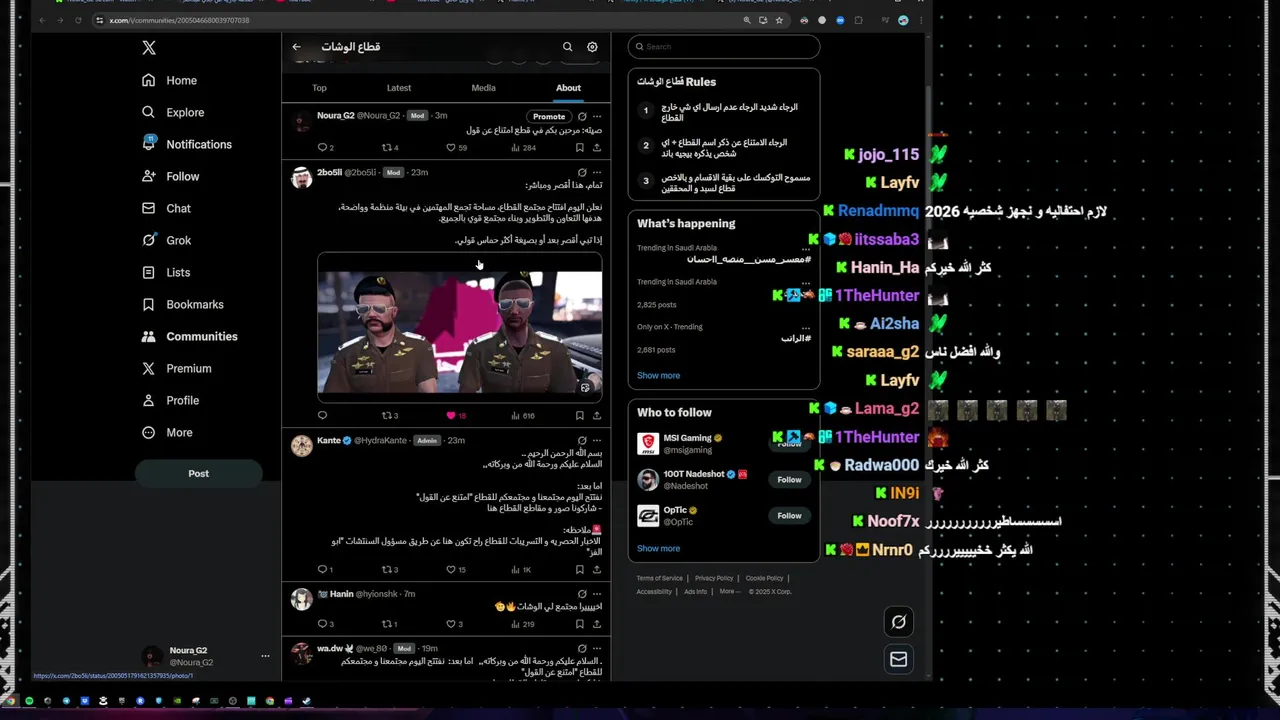Bookmark 2bo5li's post
1280x720 pixels.
(x=579, y=415)
